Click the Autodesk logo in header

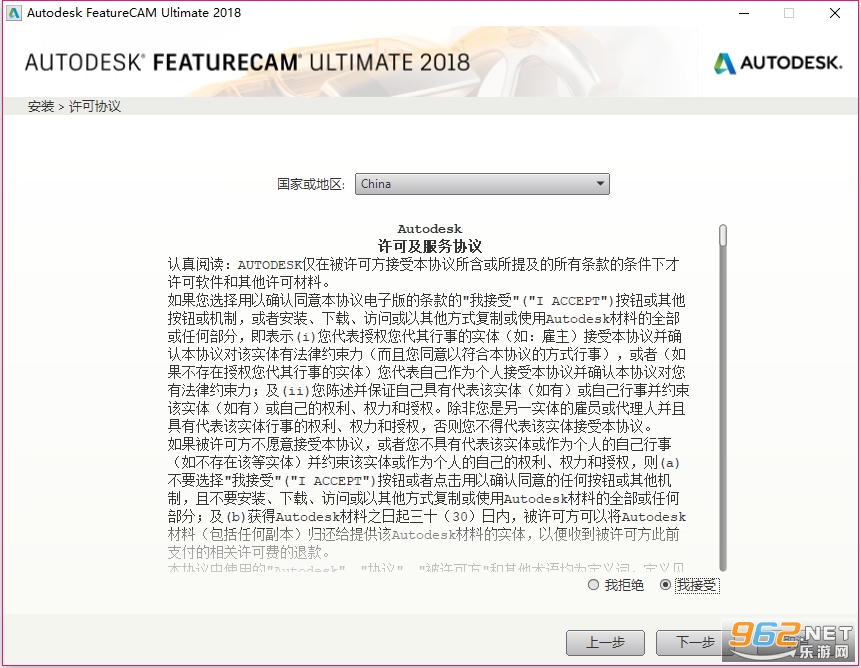point(778,63)
